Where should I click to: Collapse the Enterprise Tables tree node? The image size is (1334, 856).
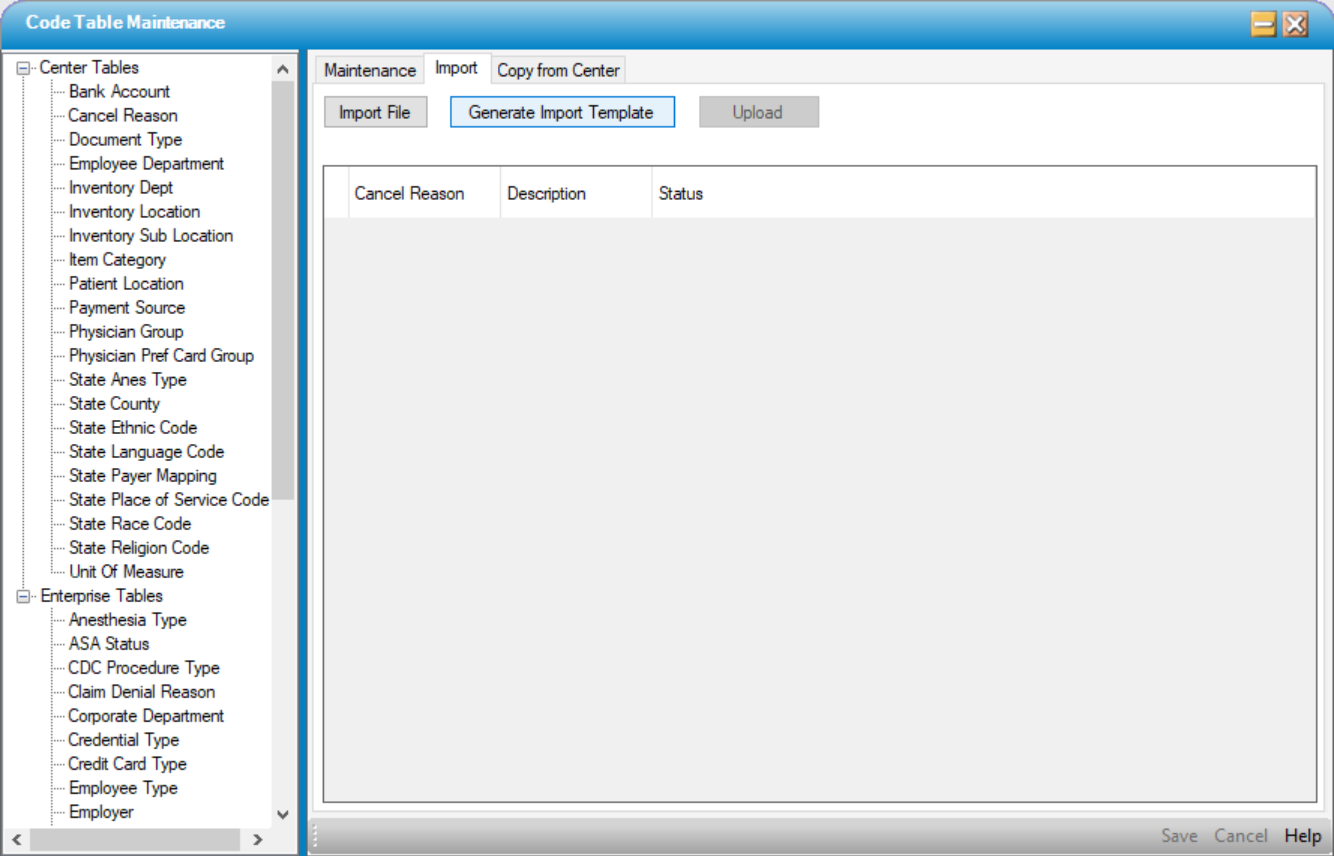click(24, 596)
